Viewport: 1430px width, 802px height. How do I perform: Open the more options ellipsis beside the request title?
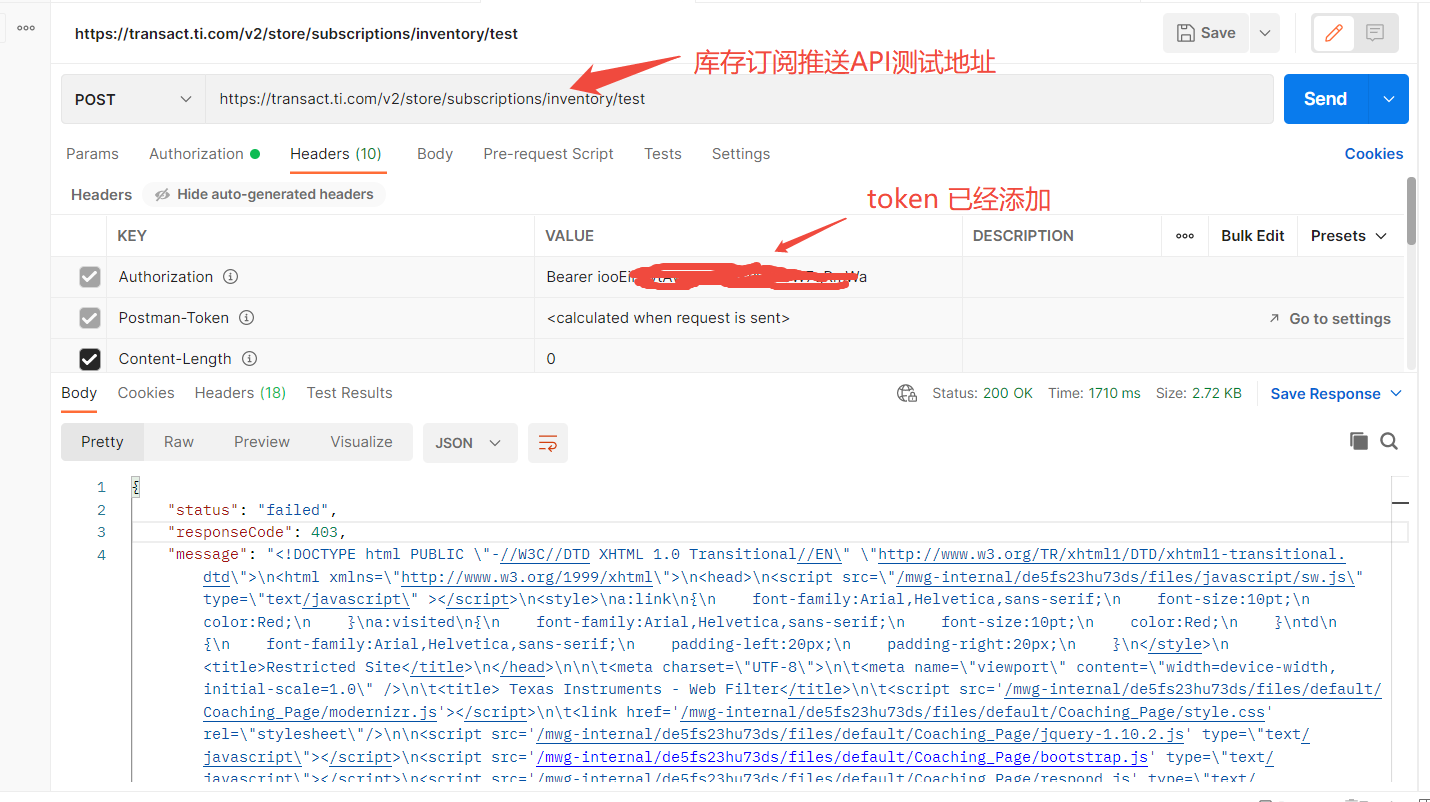click(26, 28)
